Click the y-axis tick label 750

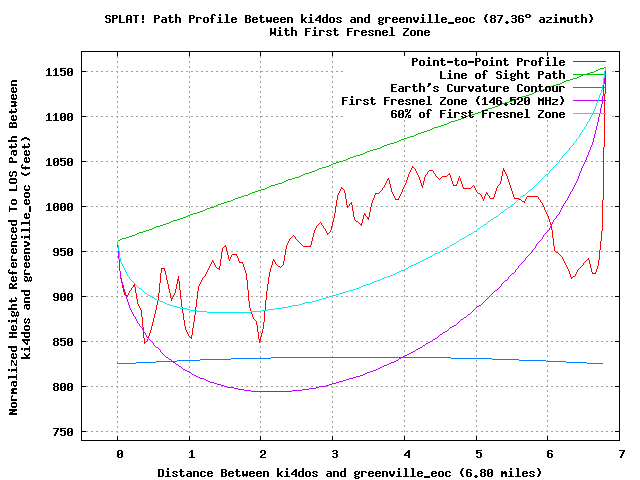63,432
